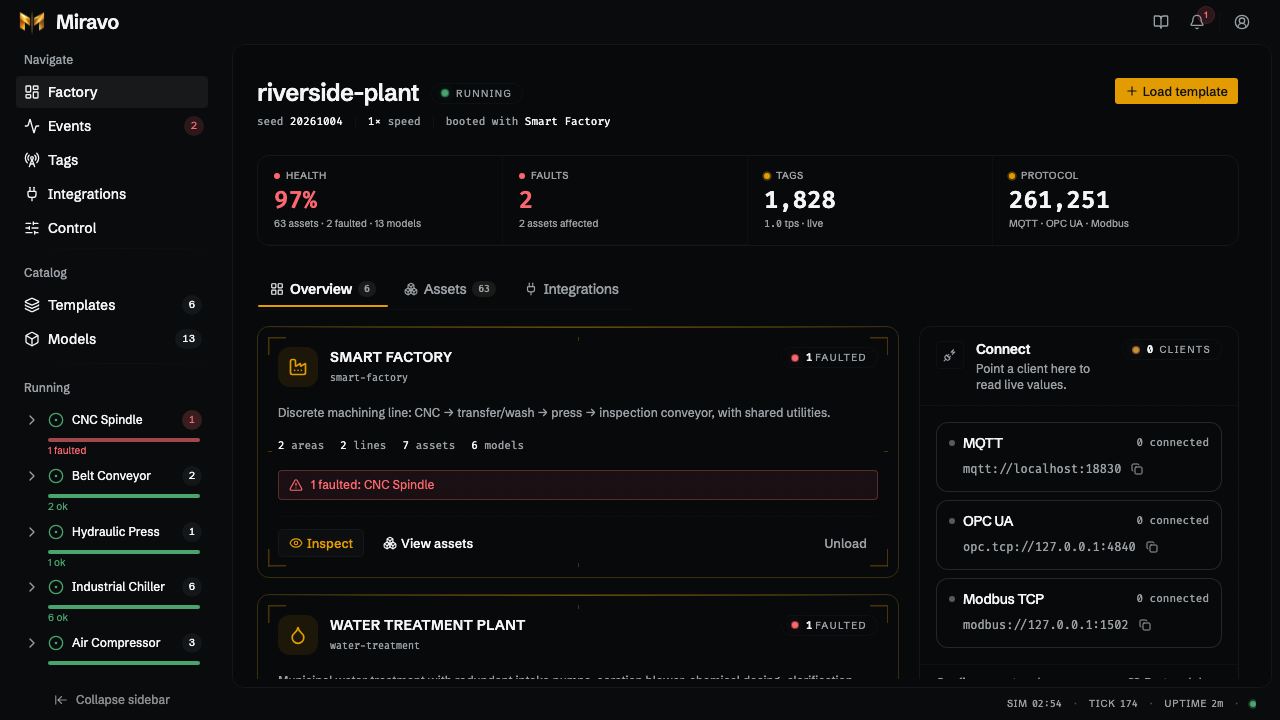Viewport: 1280px width, 720px height.
Task: Click the Industrial Chiller status icon
Action: pos(56,587)
